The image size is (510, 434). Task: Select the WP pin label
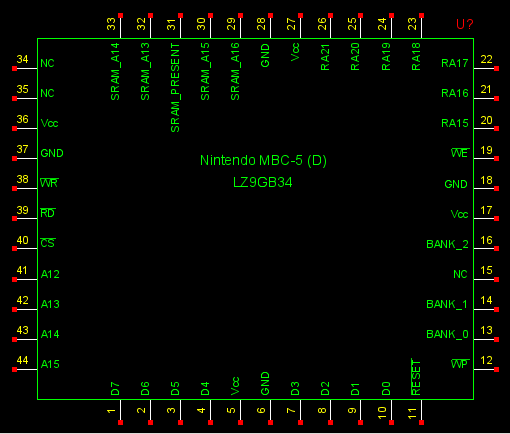pos(460,364)
